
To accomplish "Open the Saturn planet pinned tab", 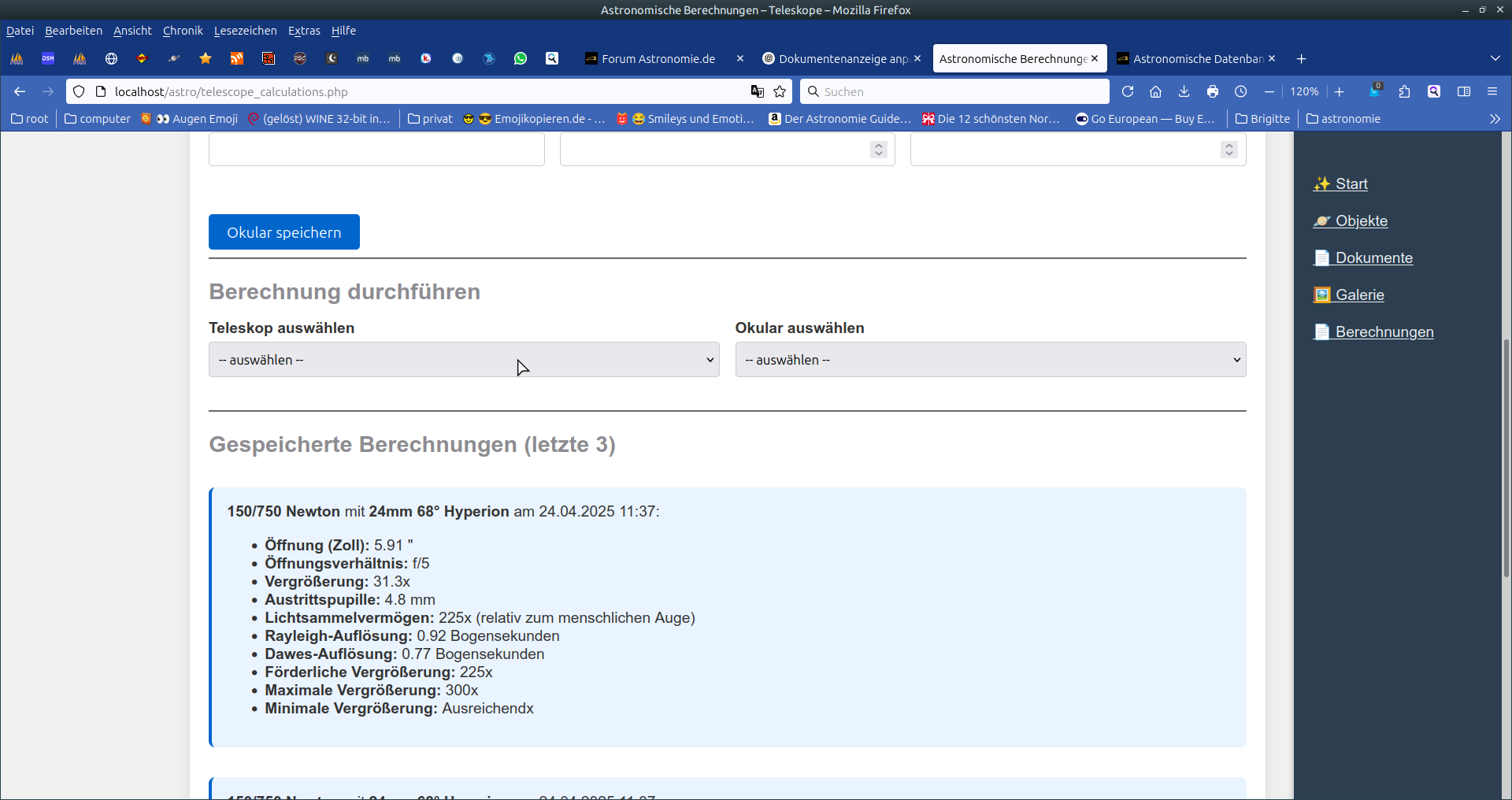I will (174, 58).
